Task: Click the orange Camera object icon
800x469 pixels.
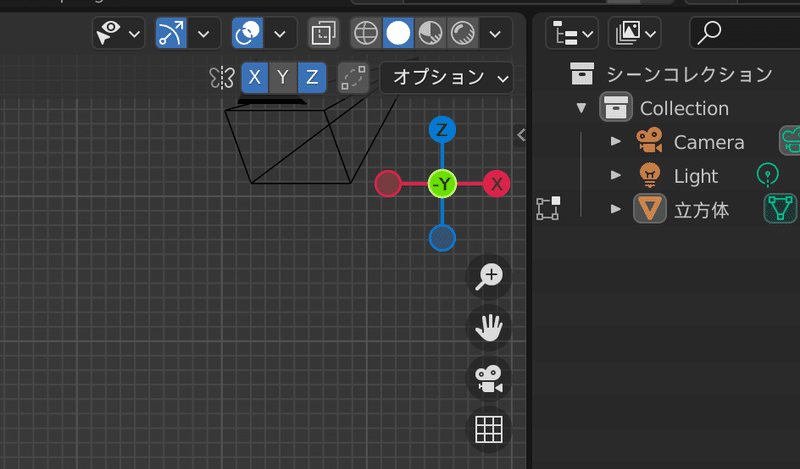Action: coord(649,140)
